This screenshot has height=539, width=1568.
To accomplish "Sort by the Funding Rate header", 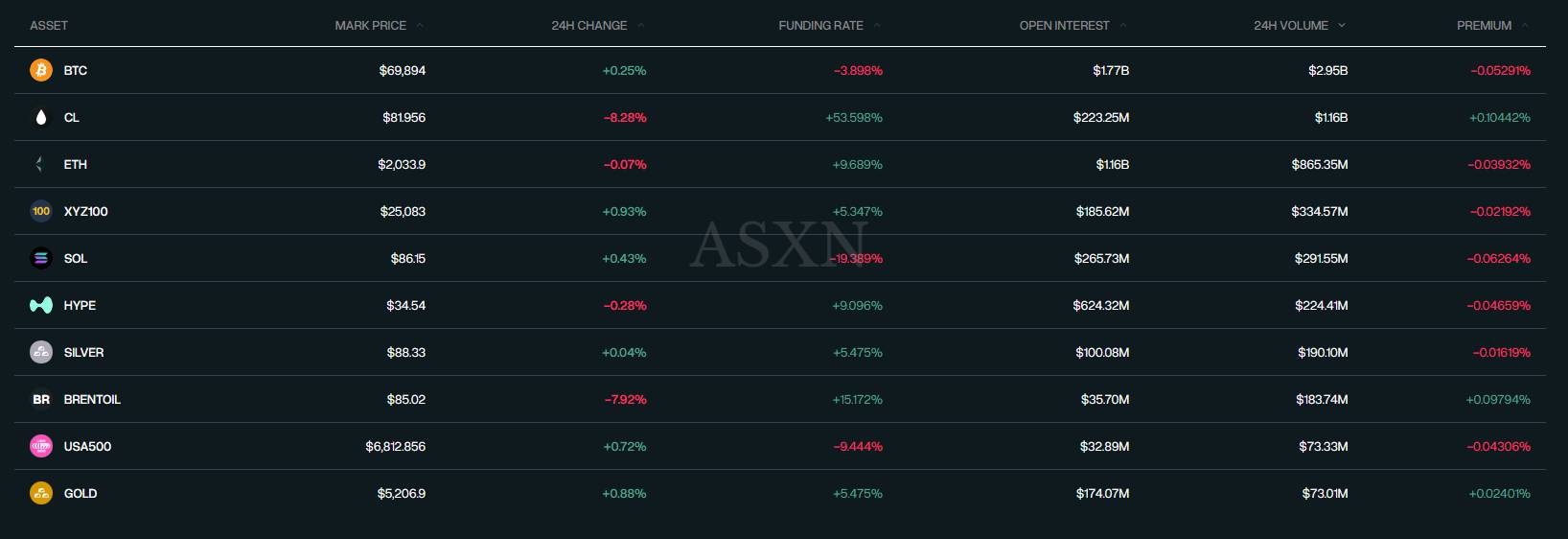I will 820,26.
